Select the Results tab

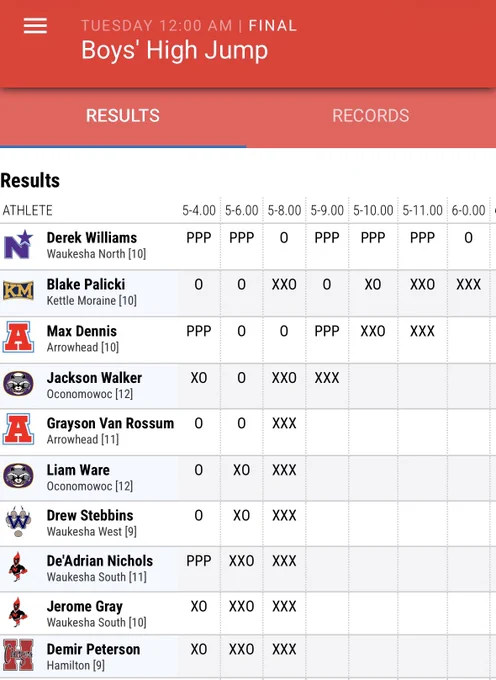pos(123,116)
